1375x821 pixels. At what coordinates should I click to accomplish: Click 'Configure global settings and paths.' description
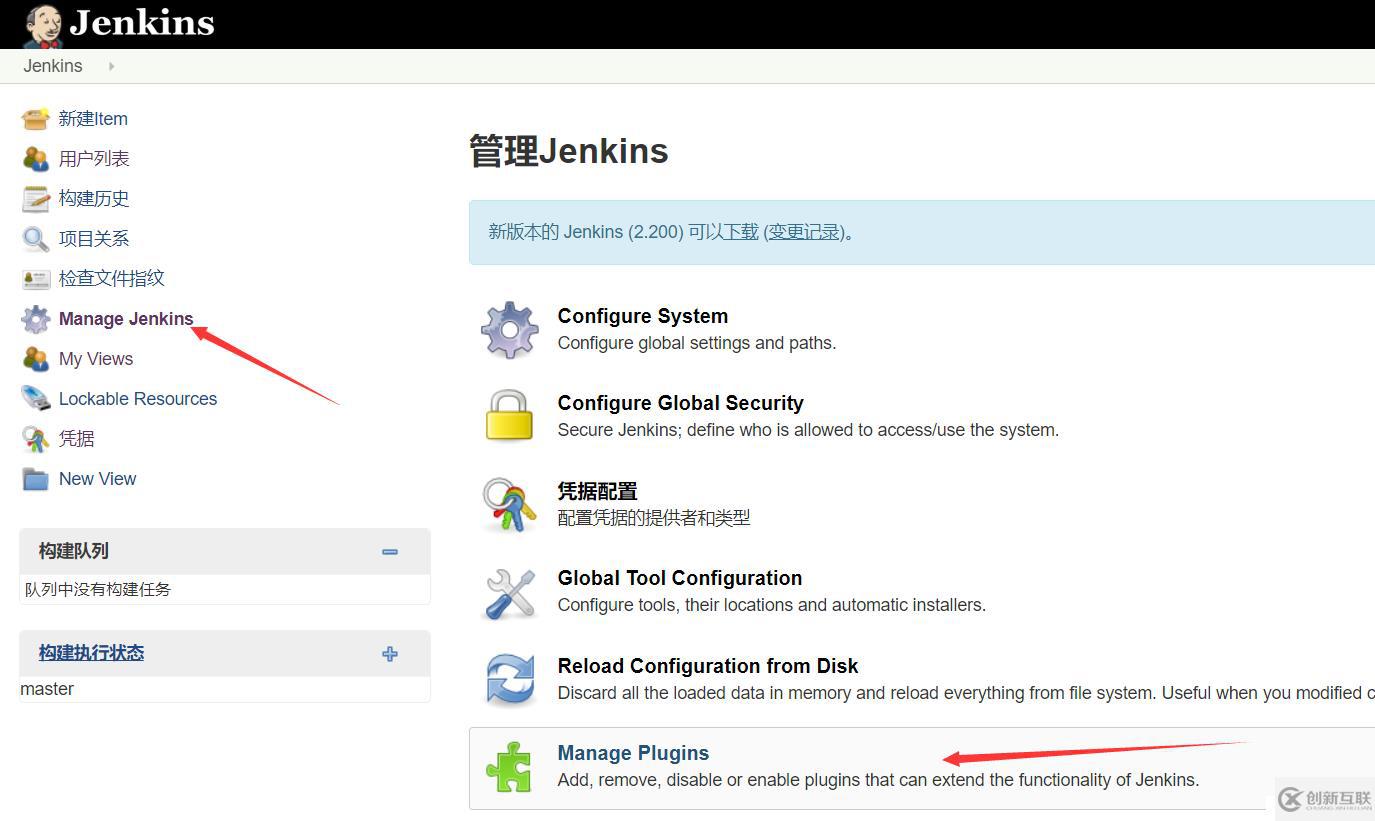(x=697, y=343)
